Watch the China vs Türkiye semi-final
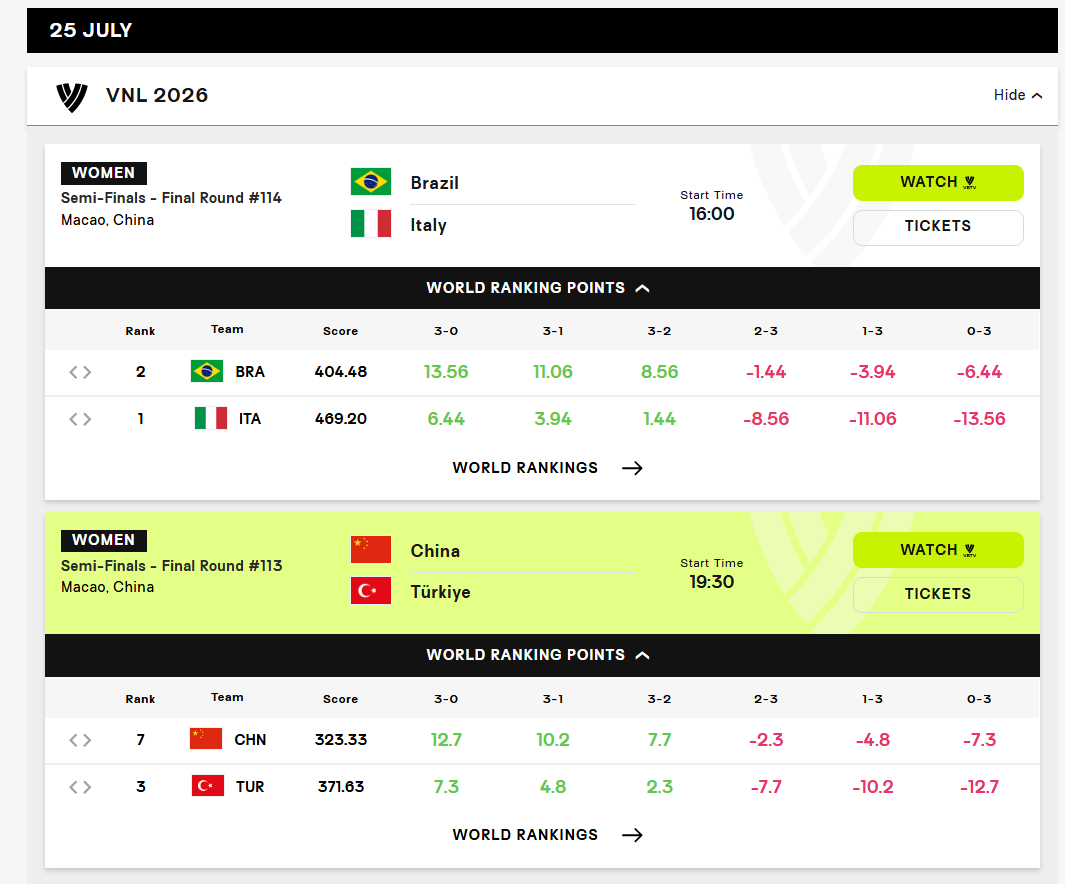The width and height of the screenshot is (1065, 884). click(938, 550)
